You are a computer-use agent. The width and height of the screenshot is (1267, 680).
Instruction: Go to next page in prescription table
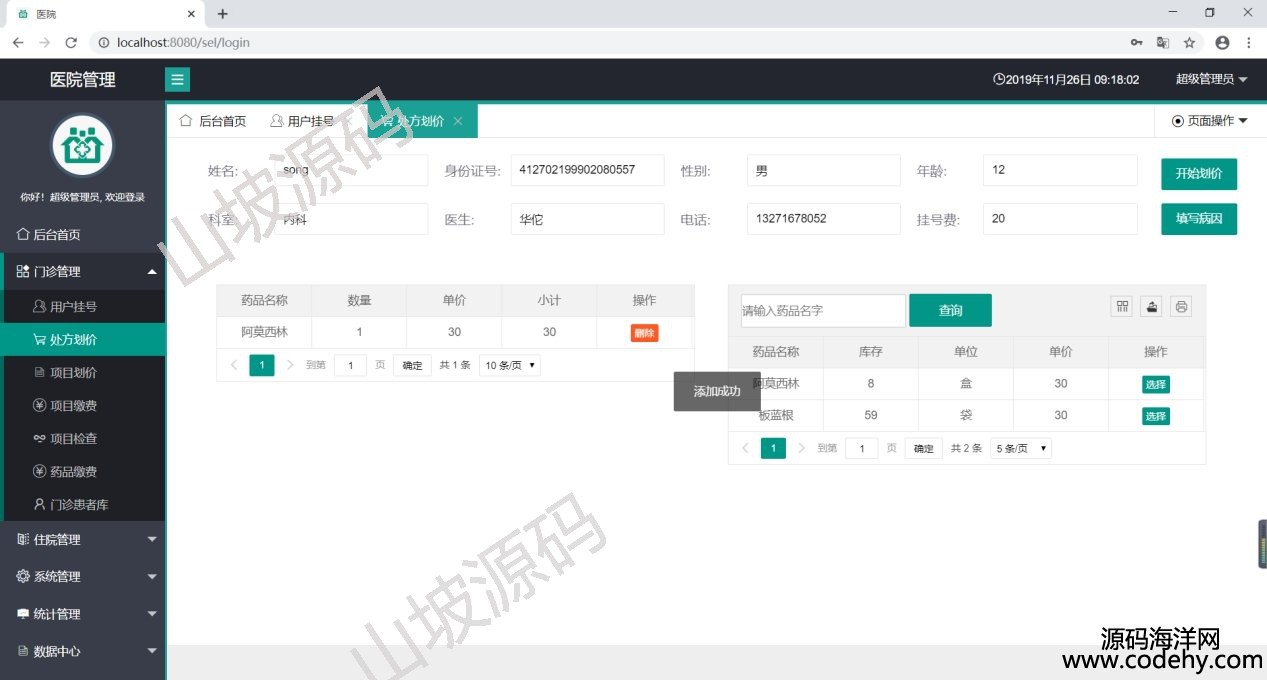coord(290,365)
